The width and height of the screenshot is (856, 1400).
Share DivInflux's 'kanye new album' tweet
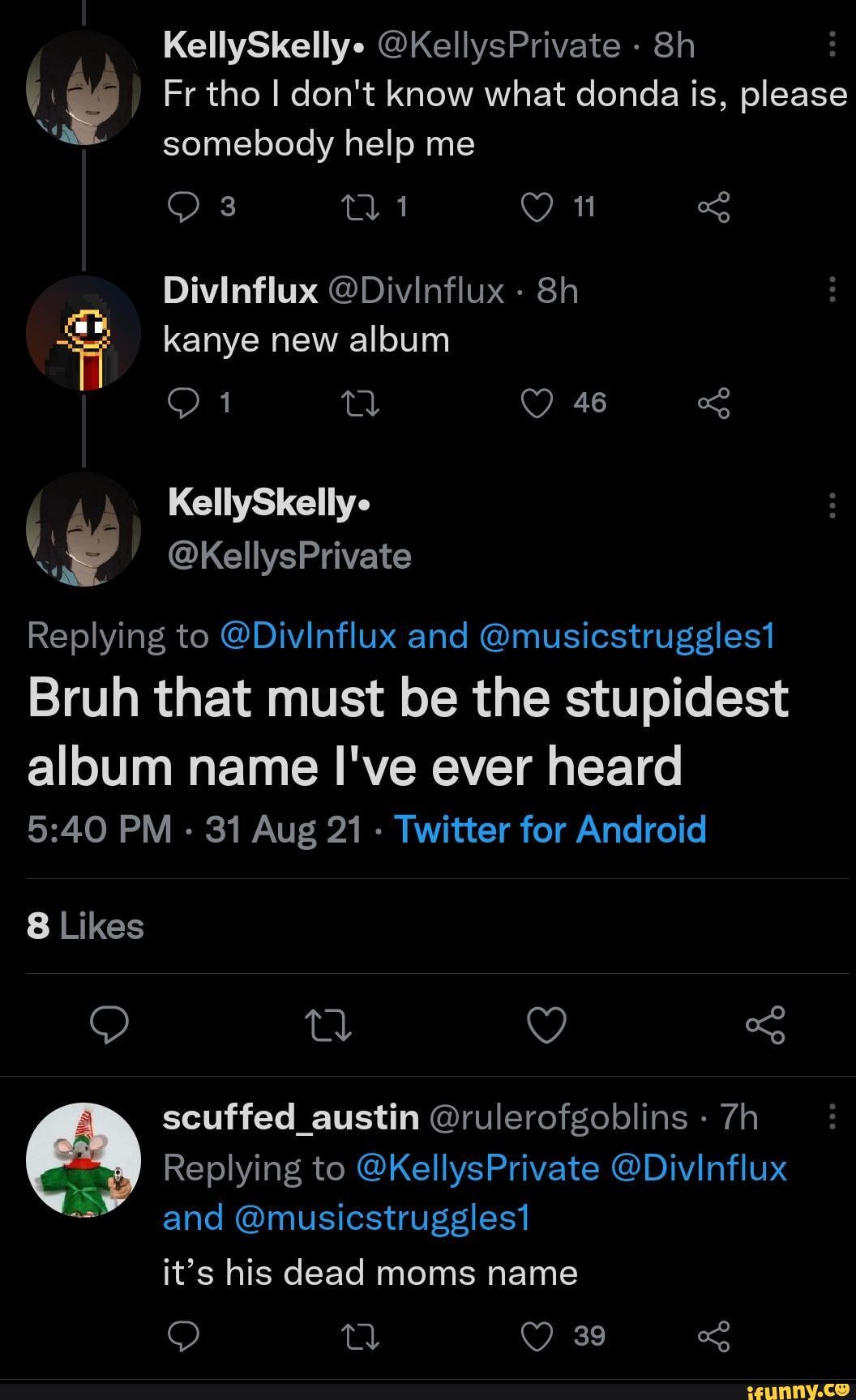713,403
